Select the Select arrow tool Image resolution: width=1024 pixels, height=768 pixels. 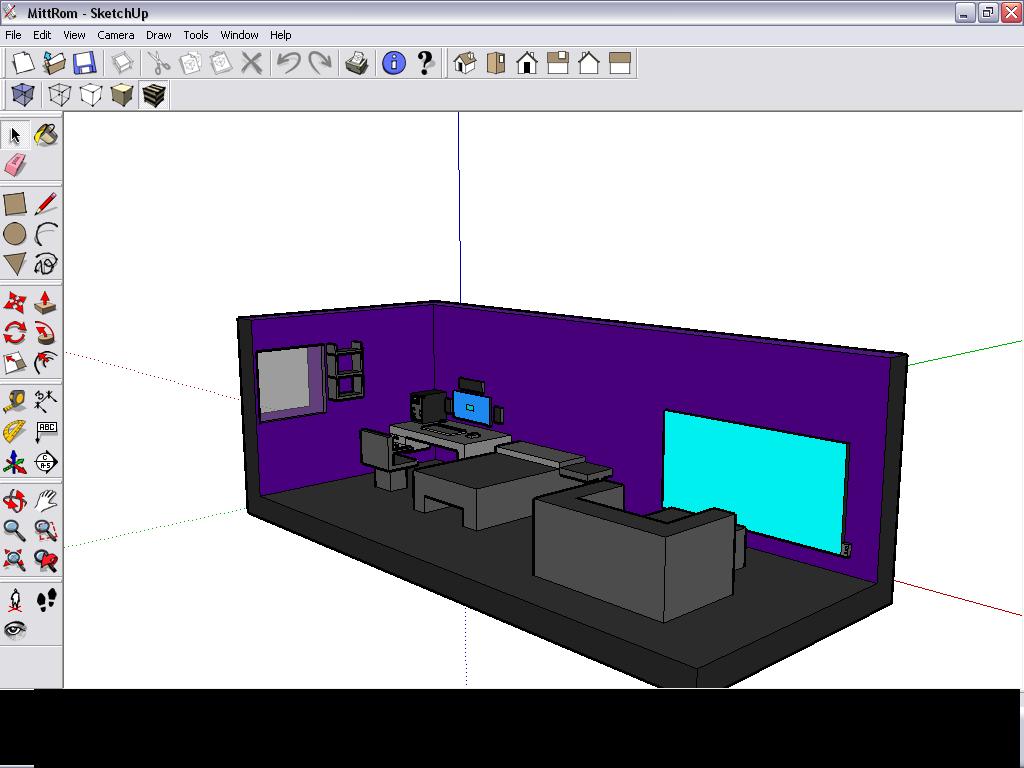point(15,135)
